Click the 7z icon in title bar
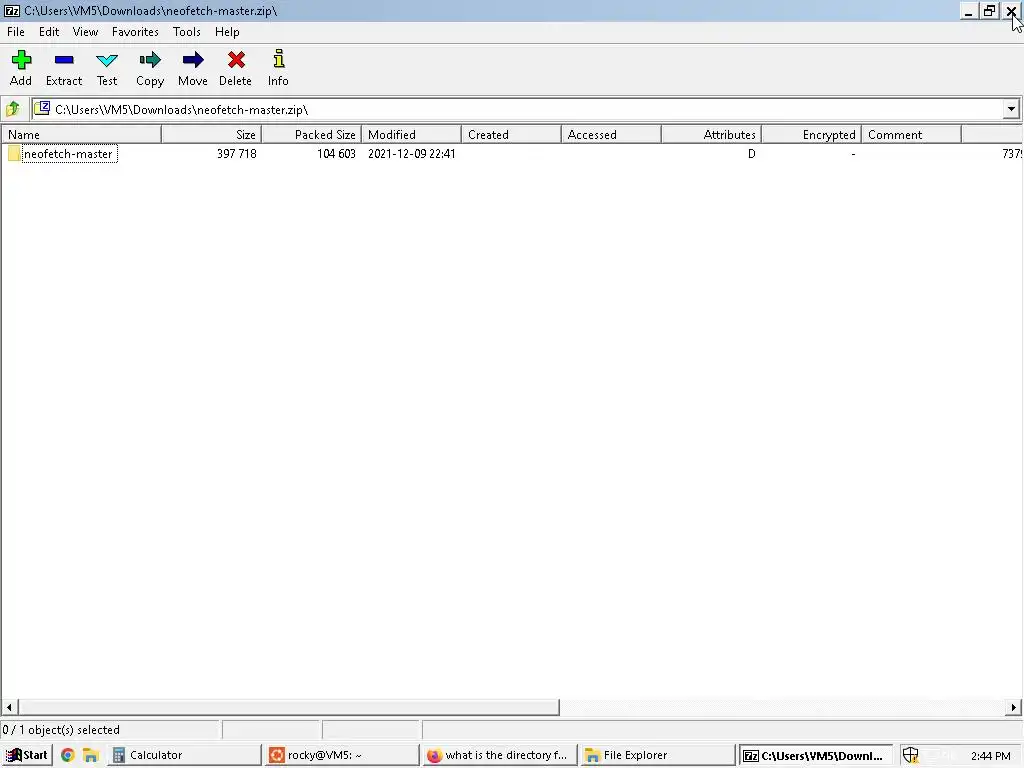Viewport: 1024px width, 768px height. [x=12, y=10]
